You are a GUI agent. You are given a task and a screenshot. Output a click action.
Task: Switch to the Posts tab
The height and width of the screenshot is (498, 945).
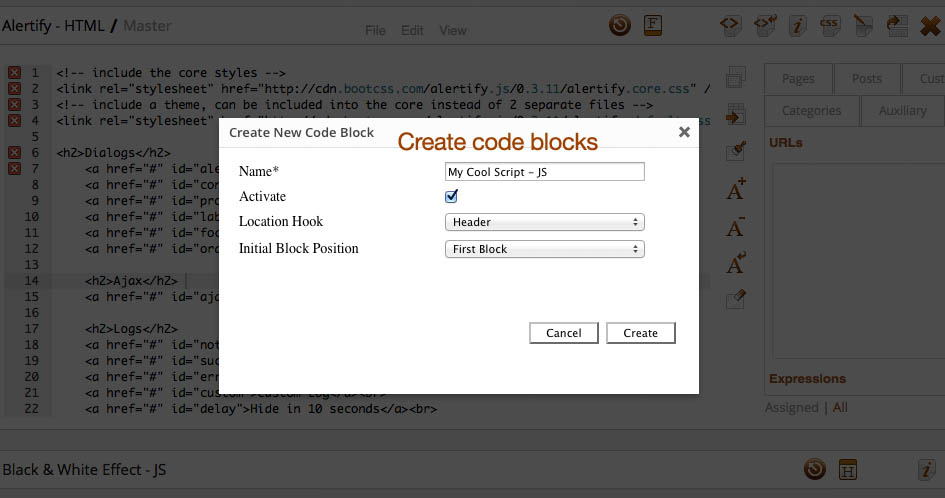867,79
